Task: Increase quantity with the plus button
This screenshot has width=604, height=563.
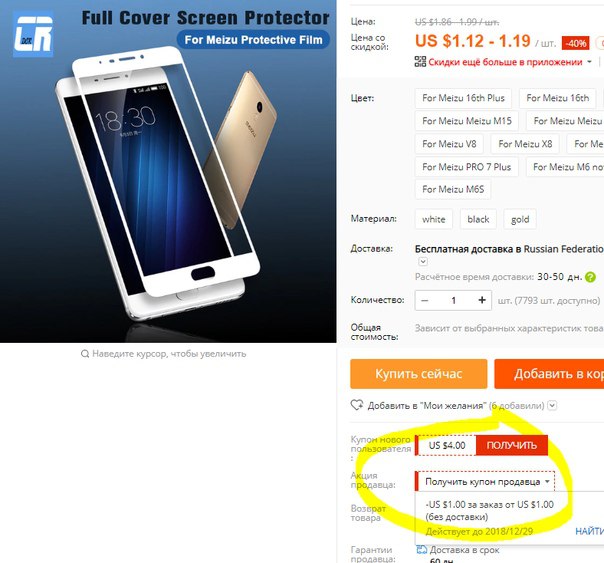Action: (482, 300)
